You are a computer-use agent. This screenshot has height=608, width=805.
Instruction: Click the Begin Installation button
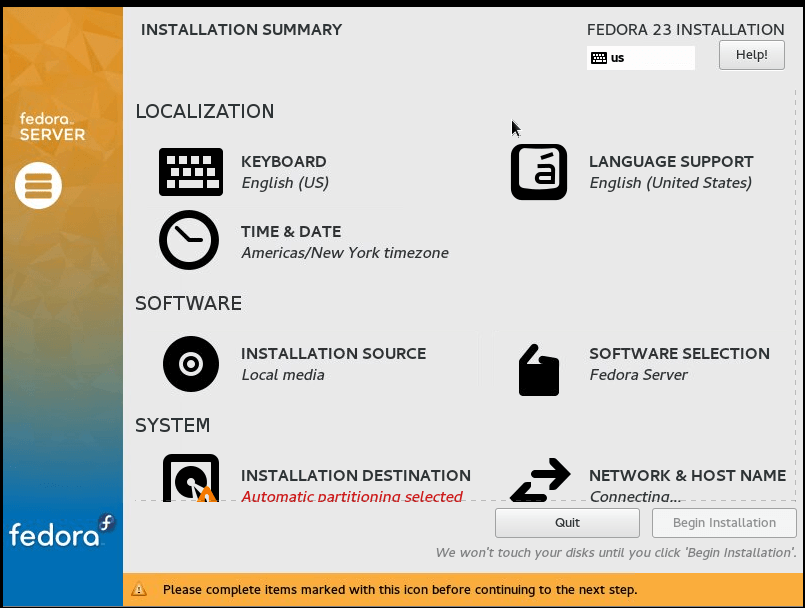(x=724, y=523)
